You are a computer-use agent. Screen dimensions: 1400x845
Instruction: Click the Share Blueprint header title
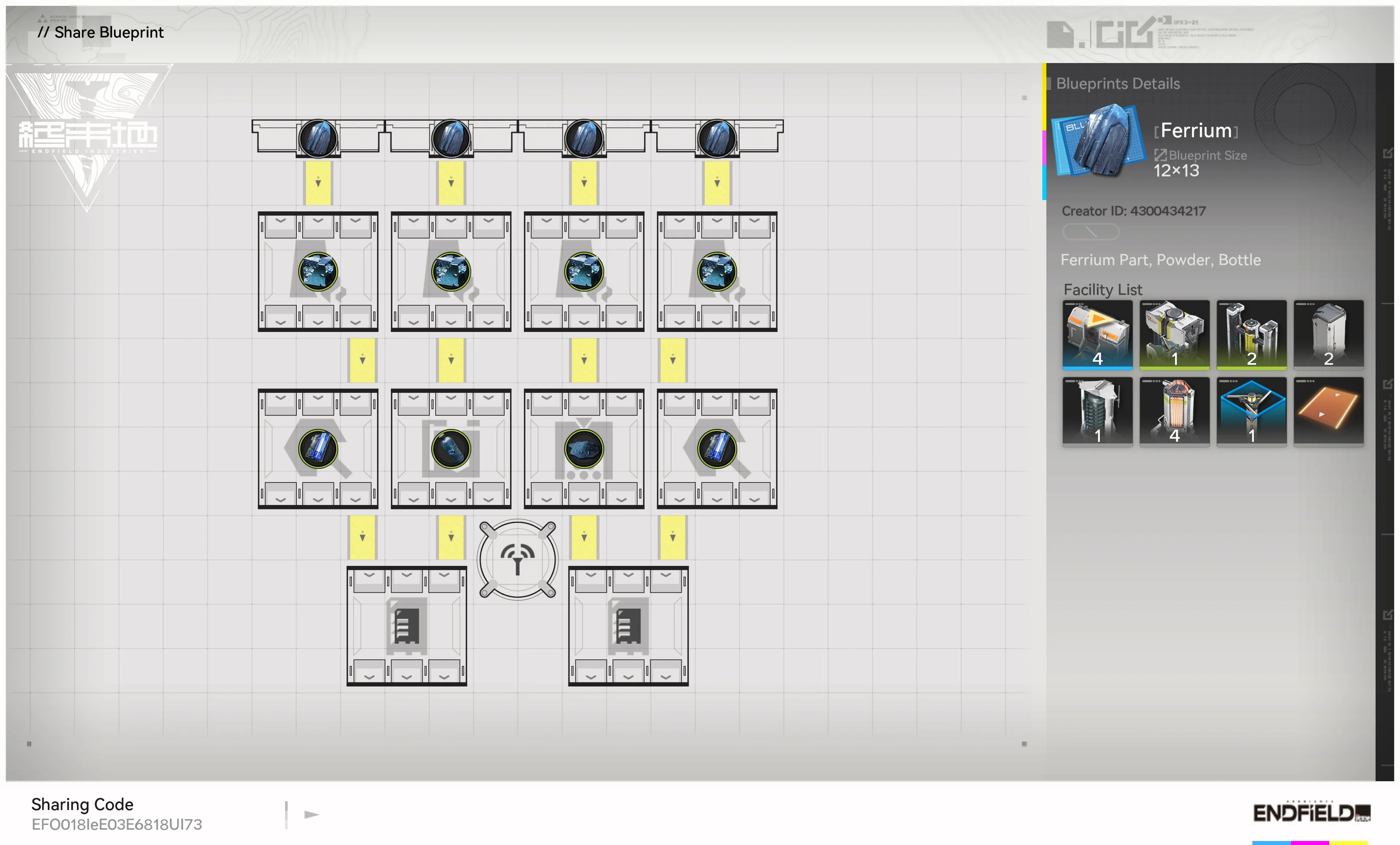(x=101, y=32)
